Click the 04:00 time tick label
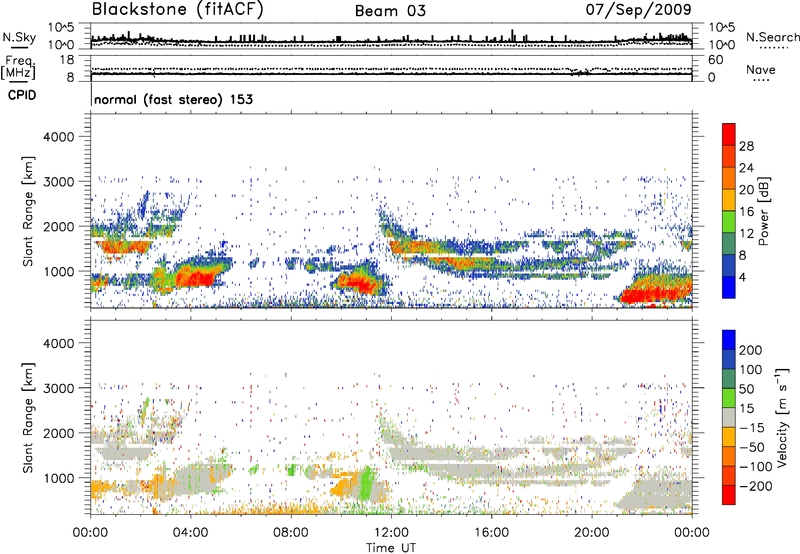 [190, 533]
